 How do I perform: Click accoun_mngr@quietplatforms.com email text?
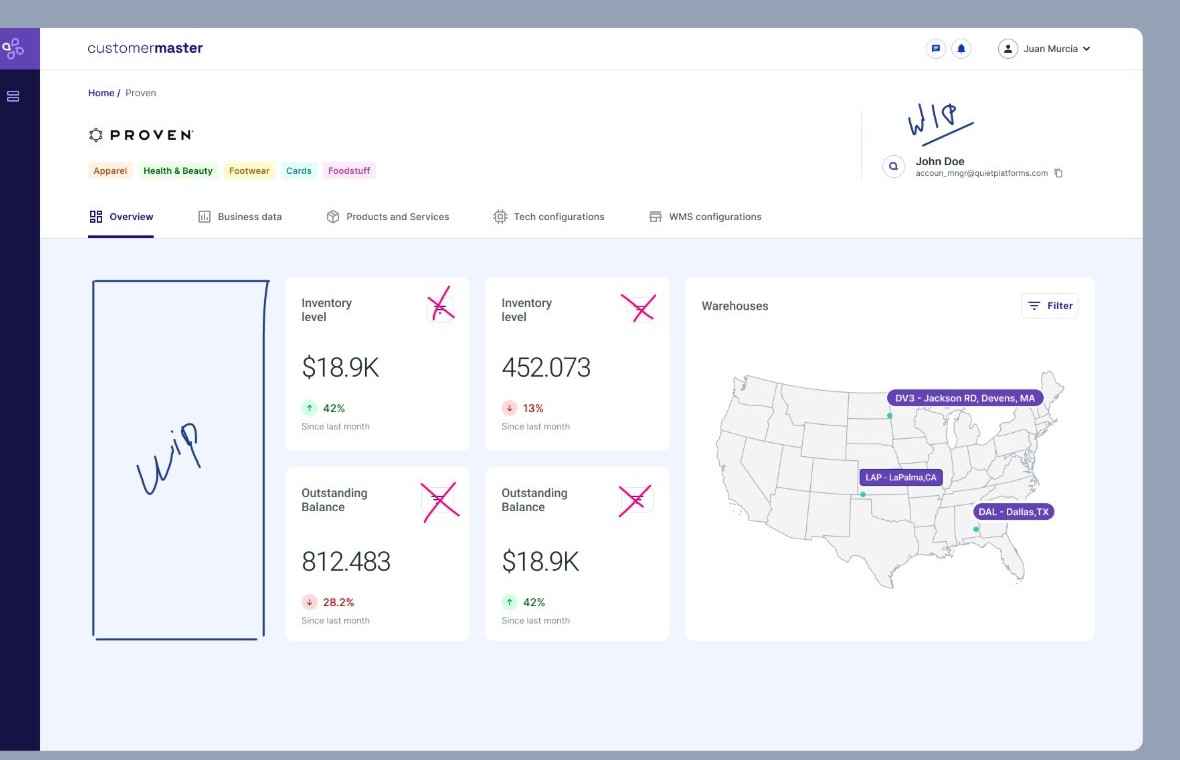981,173
